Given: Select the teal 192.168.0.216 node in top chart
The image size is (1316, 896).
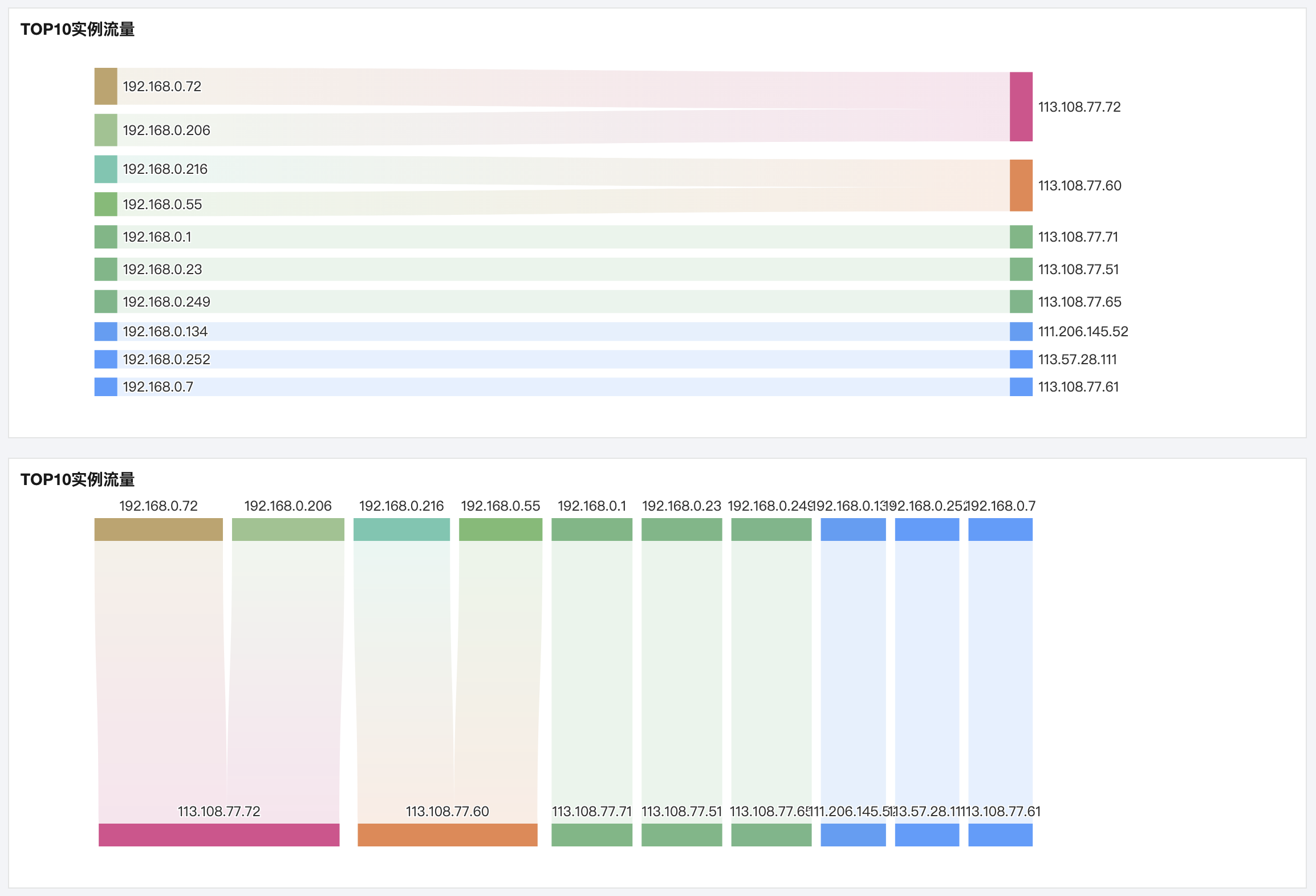Looking at the screenshot, I should [105, 169].
